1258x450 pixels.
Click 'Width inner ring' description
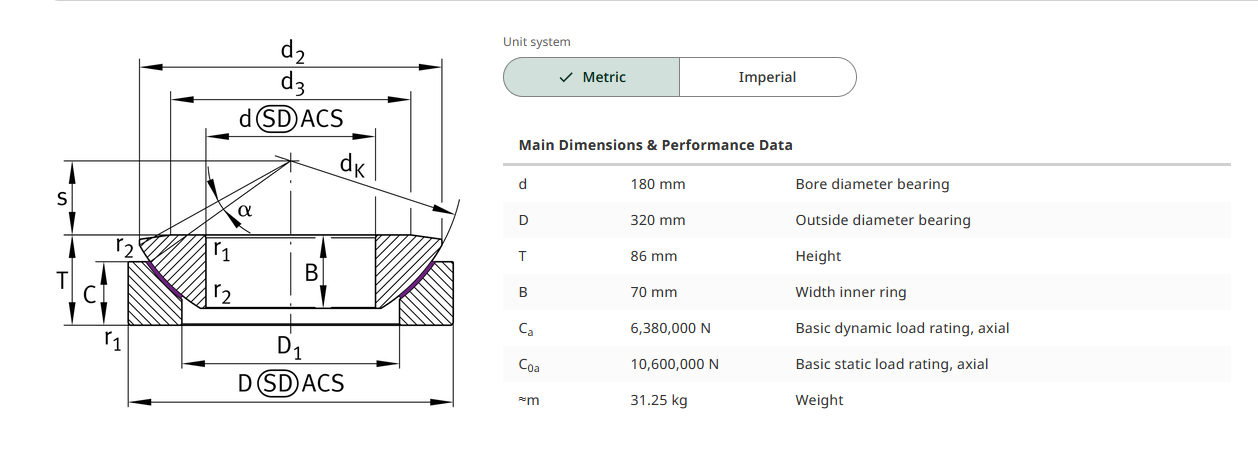[x=851, y=292]
